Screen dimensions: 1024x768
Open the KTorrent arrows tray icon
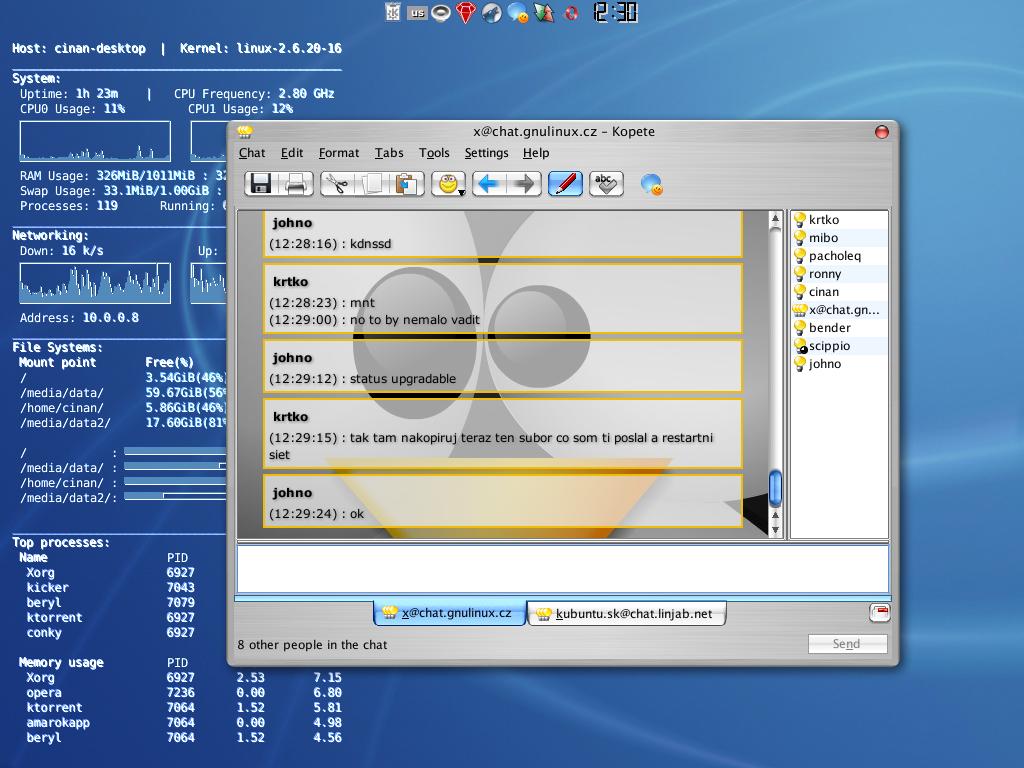tap(544, 12)
